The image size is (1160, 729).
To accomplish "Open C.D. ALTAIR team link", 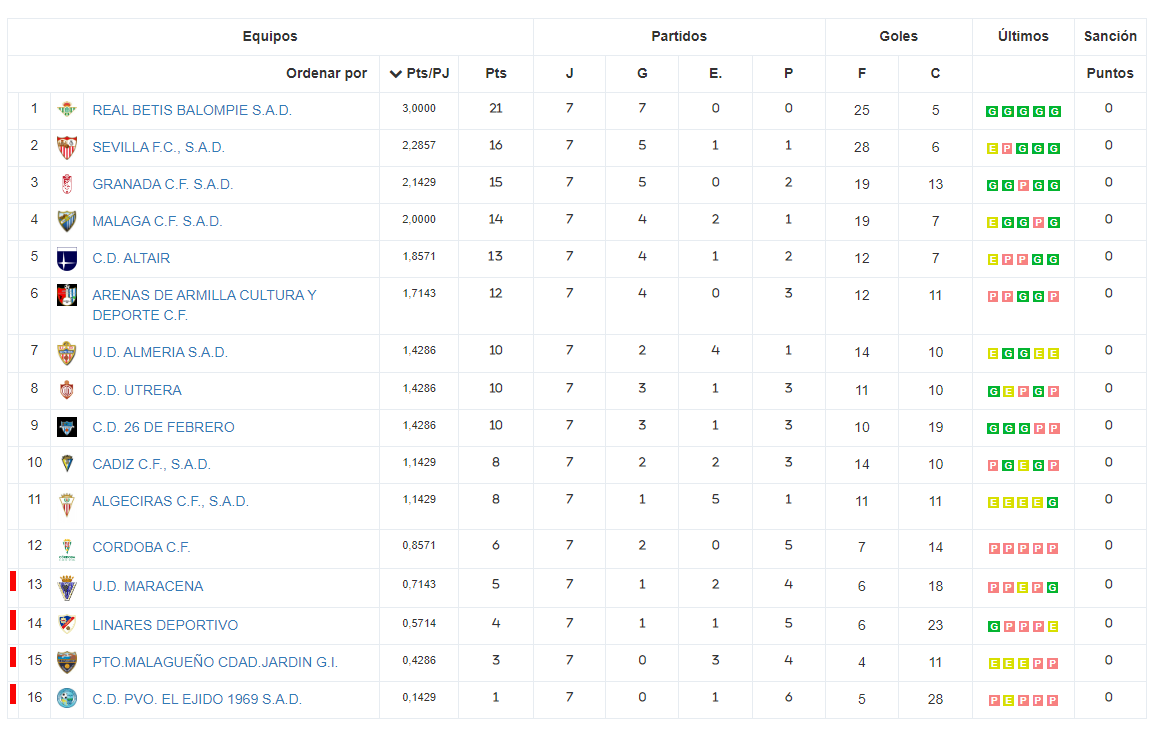I will point(131,258).
